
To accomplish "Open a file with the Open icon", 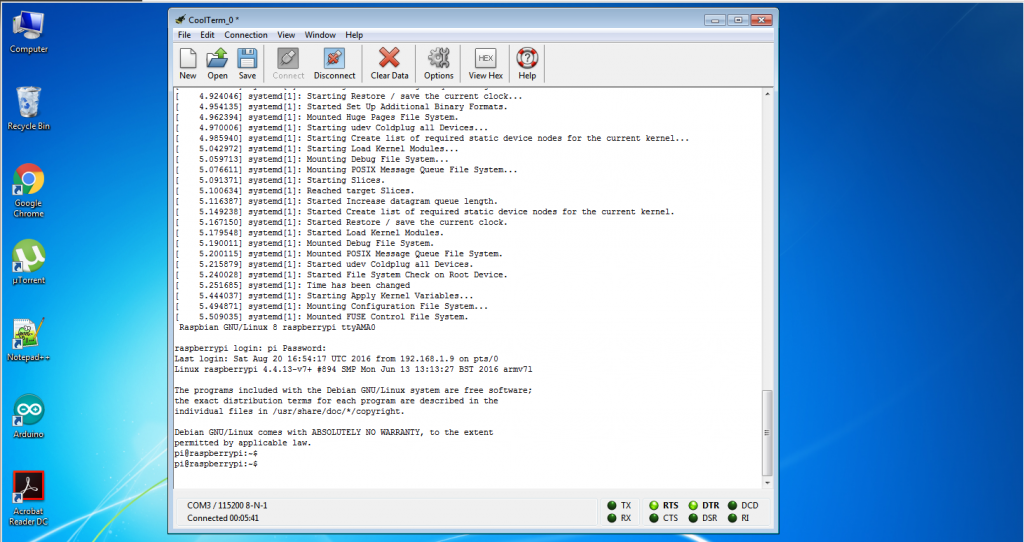I will (217, 62).
